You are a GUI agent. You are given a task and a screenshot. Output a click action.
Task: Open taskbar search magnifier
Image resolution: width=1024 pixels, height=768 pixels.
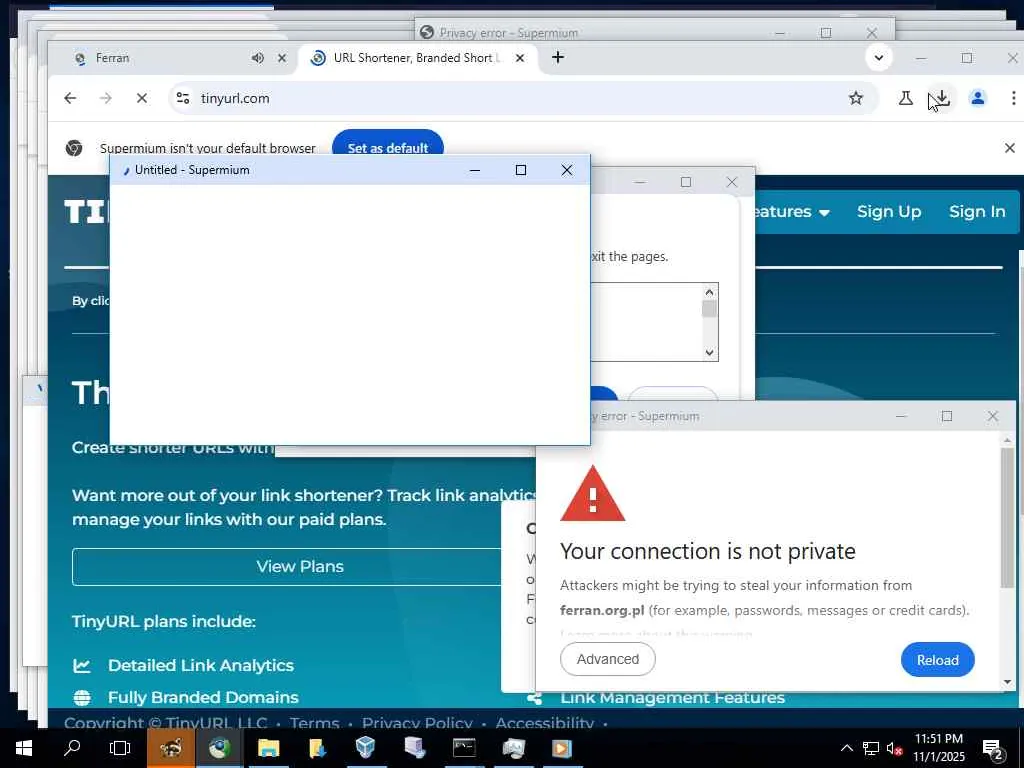click(x=72, y=748)
